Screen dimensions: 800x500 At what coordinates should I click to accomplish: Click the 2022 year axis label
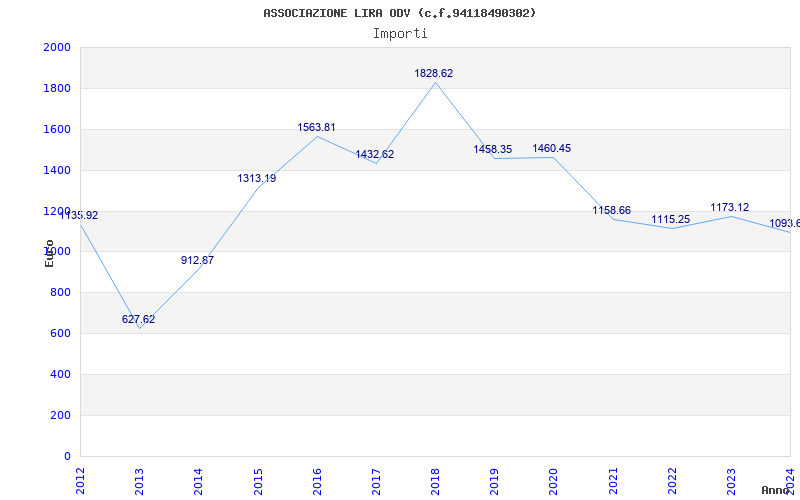pos(672,481)
